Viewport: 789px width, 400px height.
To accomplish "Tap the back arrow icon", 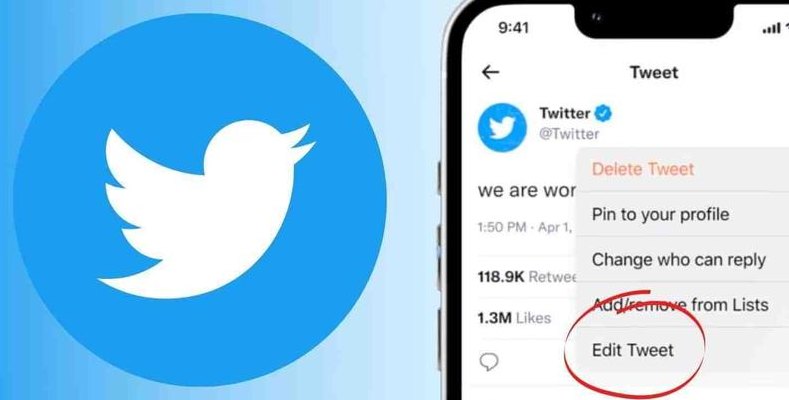I will tap(490, 72).
